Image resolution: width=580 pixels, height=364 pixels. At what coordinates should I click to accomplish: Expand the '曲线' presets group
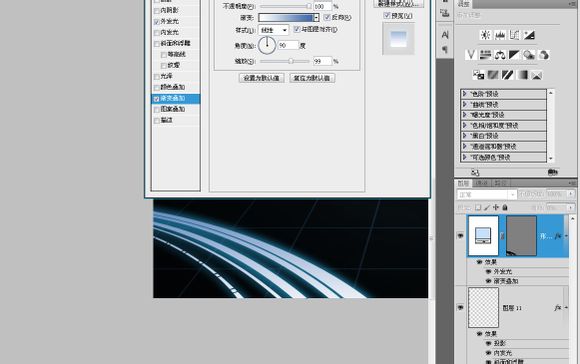(x=465, y=104)
